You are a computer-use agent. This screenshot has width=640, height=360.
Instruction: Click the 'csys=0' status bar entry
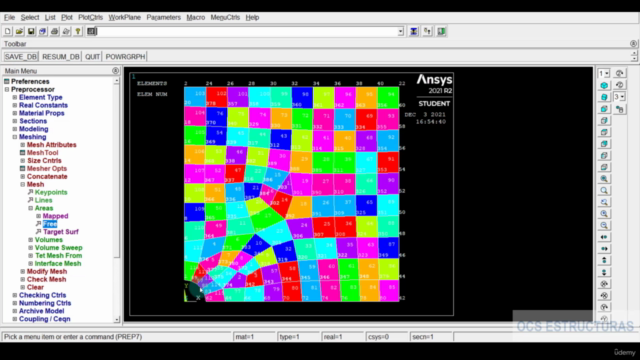tap(387, 337)
